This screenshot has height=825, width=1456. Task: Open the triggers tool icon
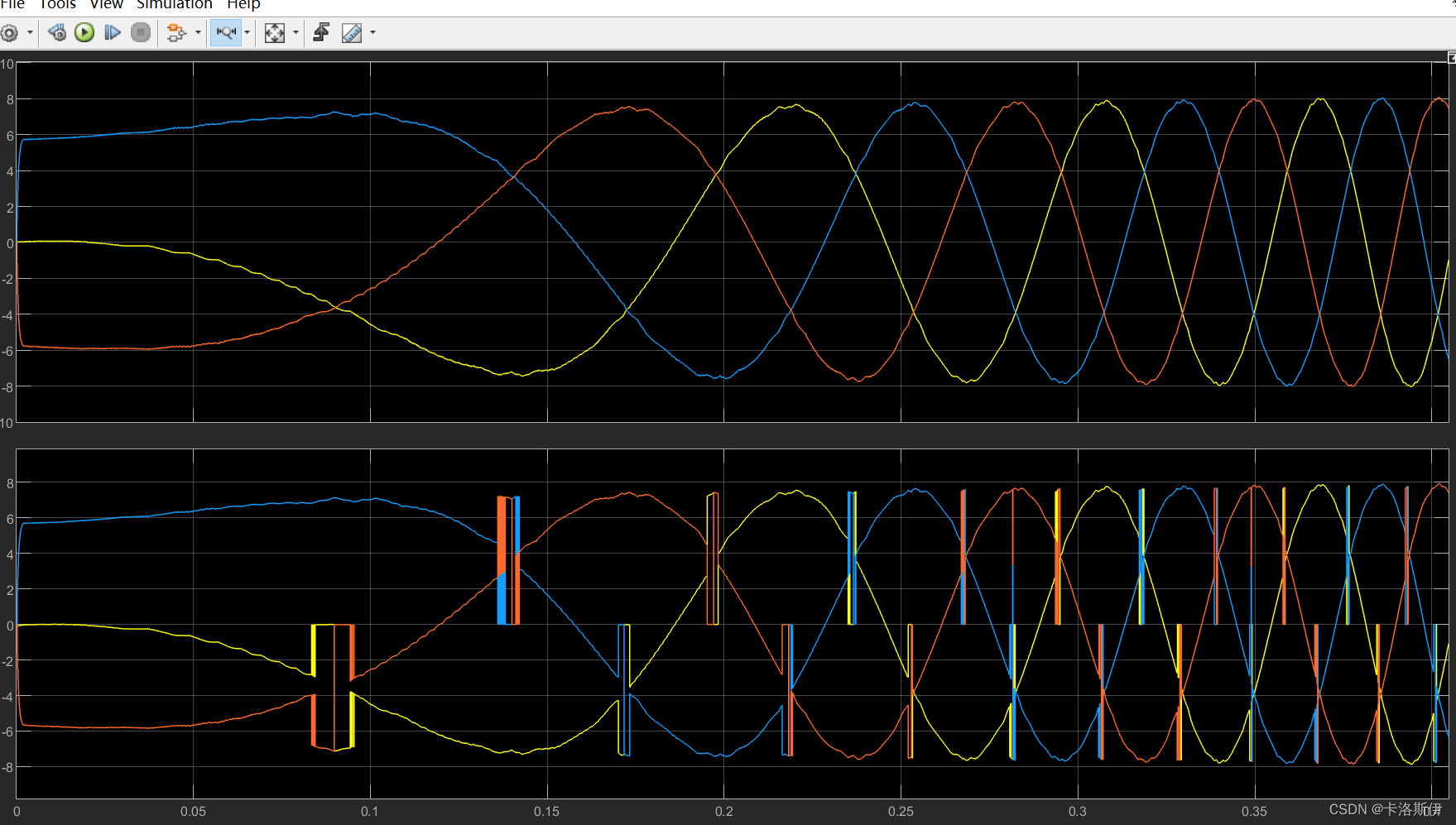(x=321, y=33)
